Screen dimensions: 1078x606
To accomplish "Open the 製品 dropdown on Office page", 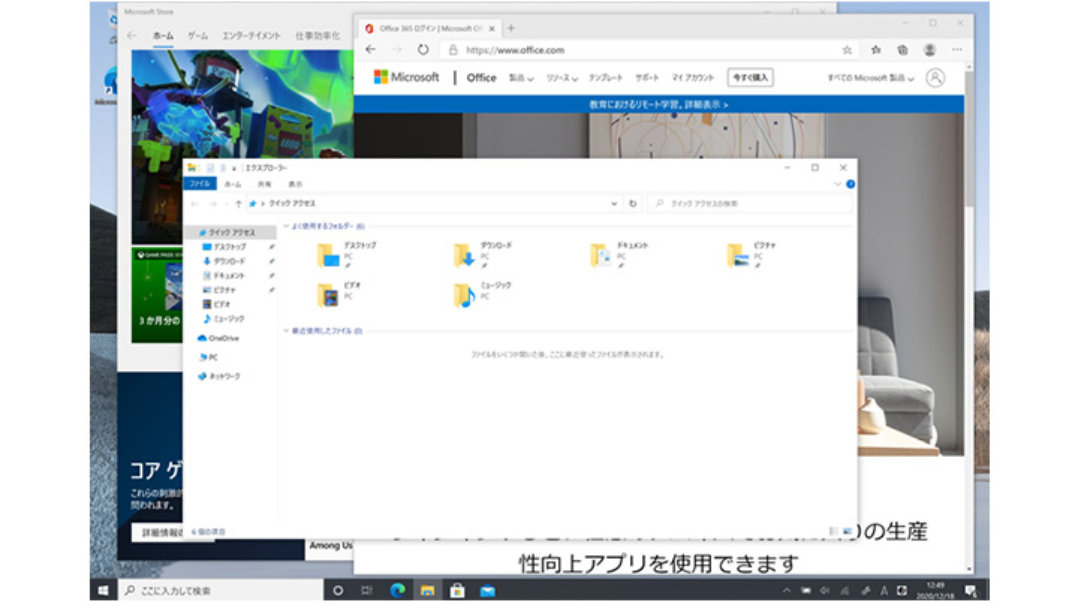I will point(521,78).
